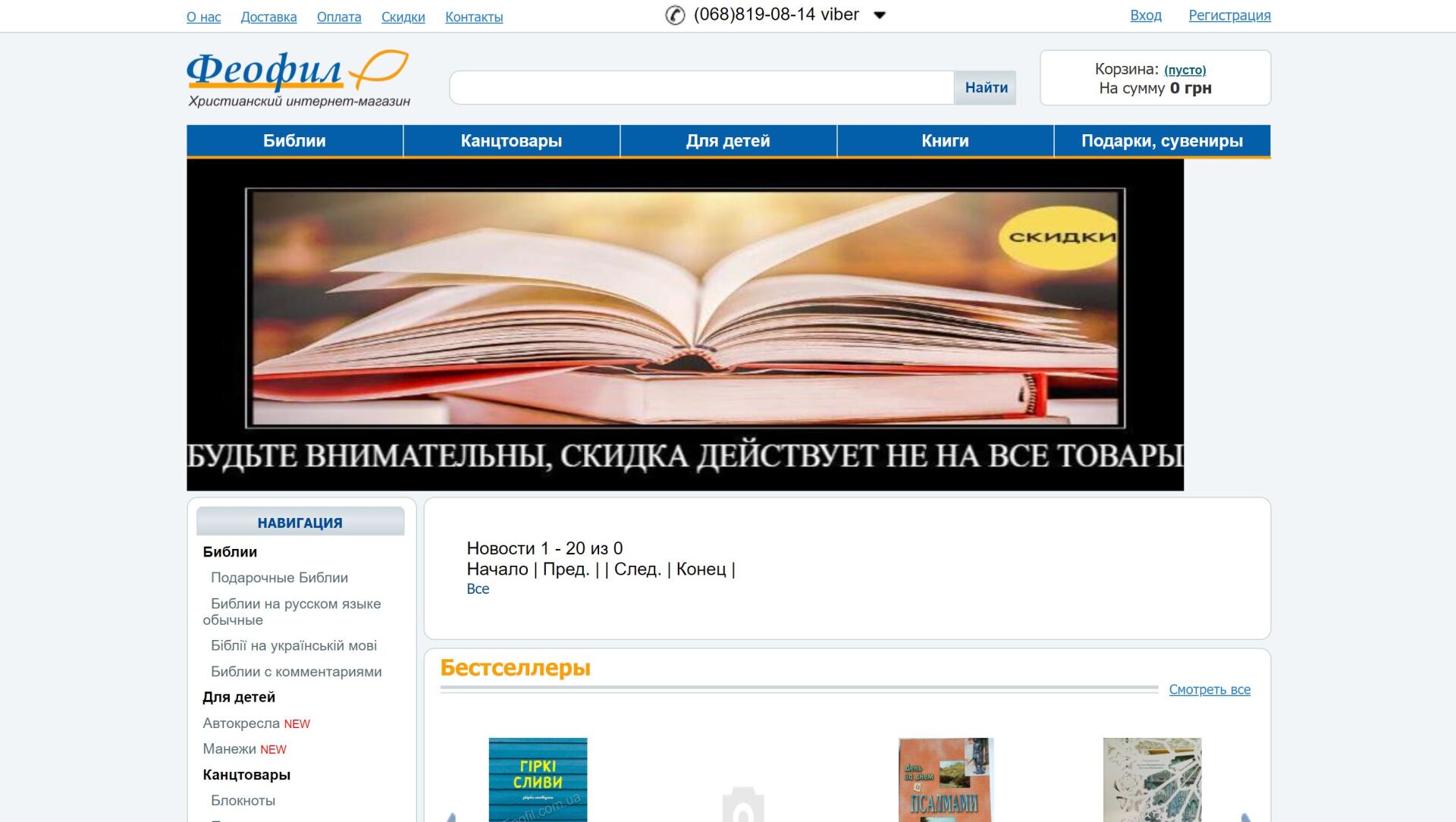Open the Гіркі сливи book cover

pyautogui.click(x=538, y=780)
